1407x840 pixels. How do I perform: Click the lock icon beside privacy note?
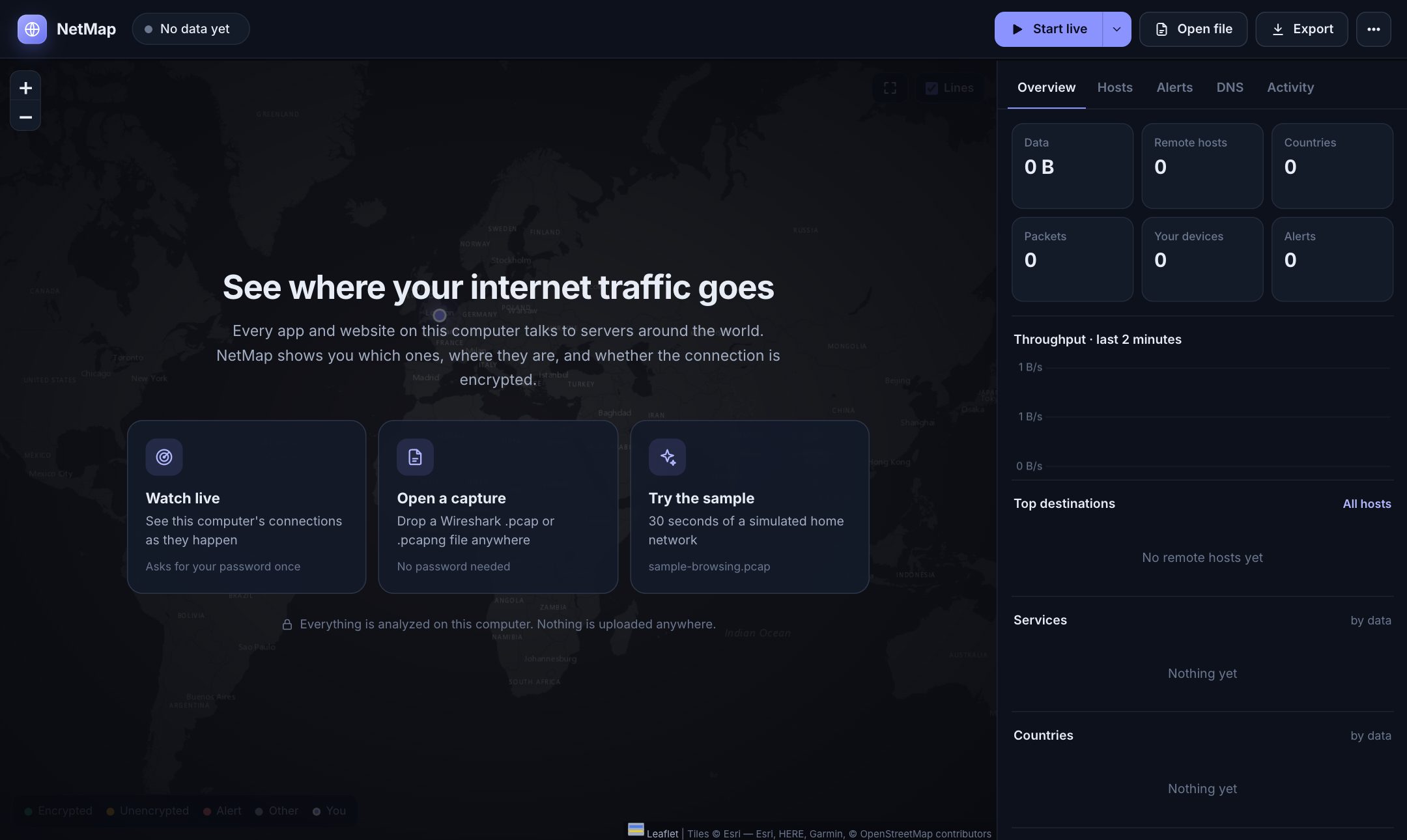point(287,624)
